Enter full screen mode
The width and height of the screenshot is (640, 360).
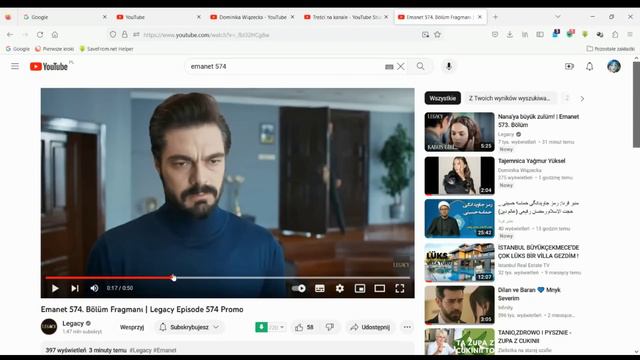(400, 289)
